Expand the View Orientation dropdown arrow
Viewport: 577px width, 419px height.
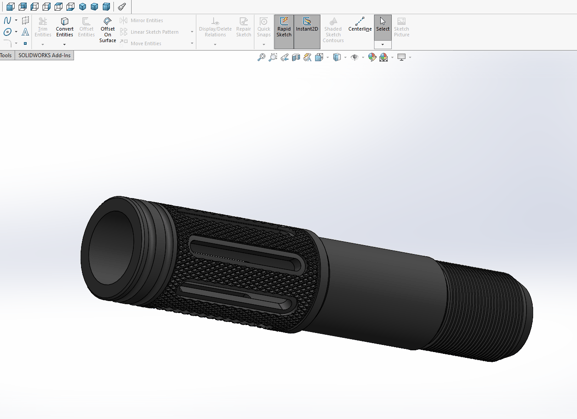[328, 57]
